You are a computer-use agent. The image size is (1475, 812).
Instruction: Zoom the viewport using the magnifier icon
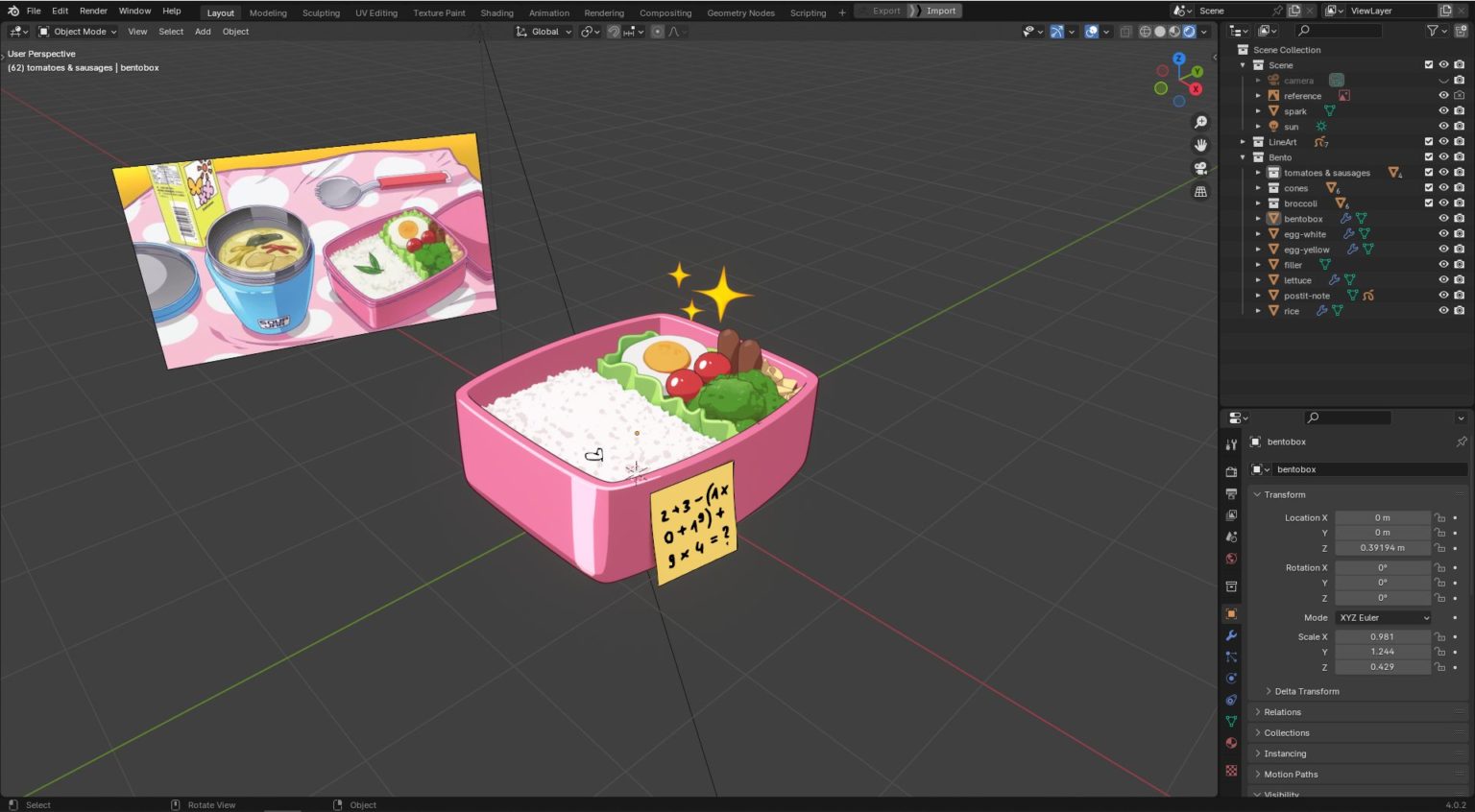pyautogui.click(x=1200, y=122)
